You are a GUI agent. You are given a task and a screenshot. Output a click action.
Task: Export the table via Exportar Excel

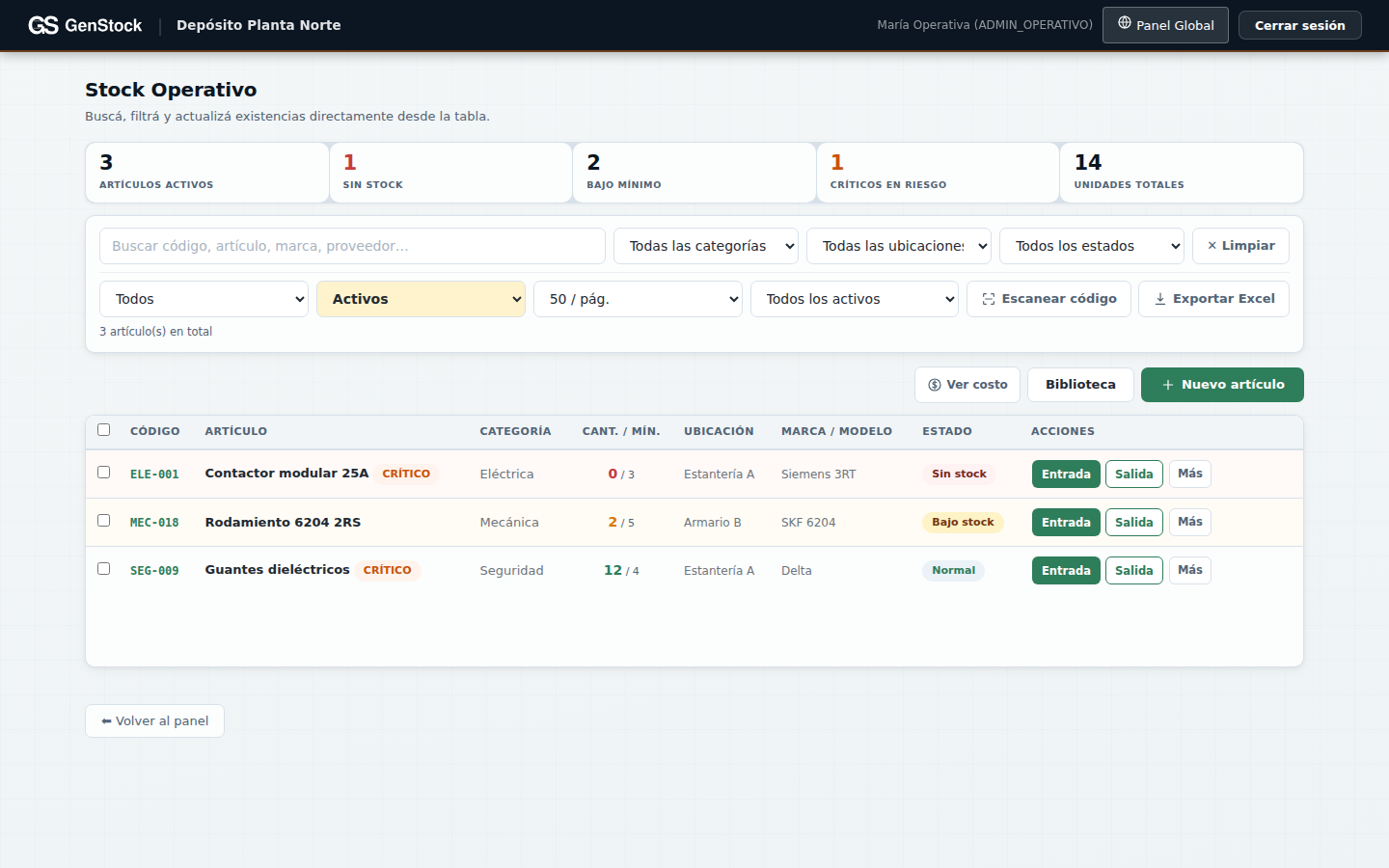(x=1213, y=299)
